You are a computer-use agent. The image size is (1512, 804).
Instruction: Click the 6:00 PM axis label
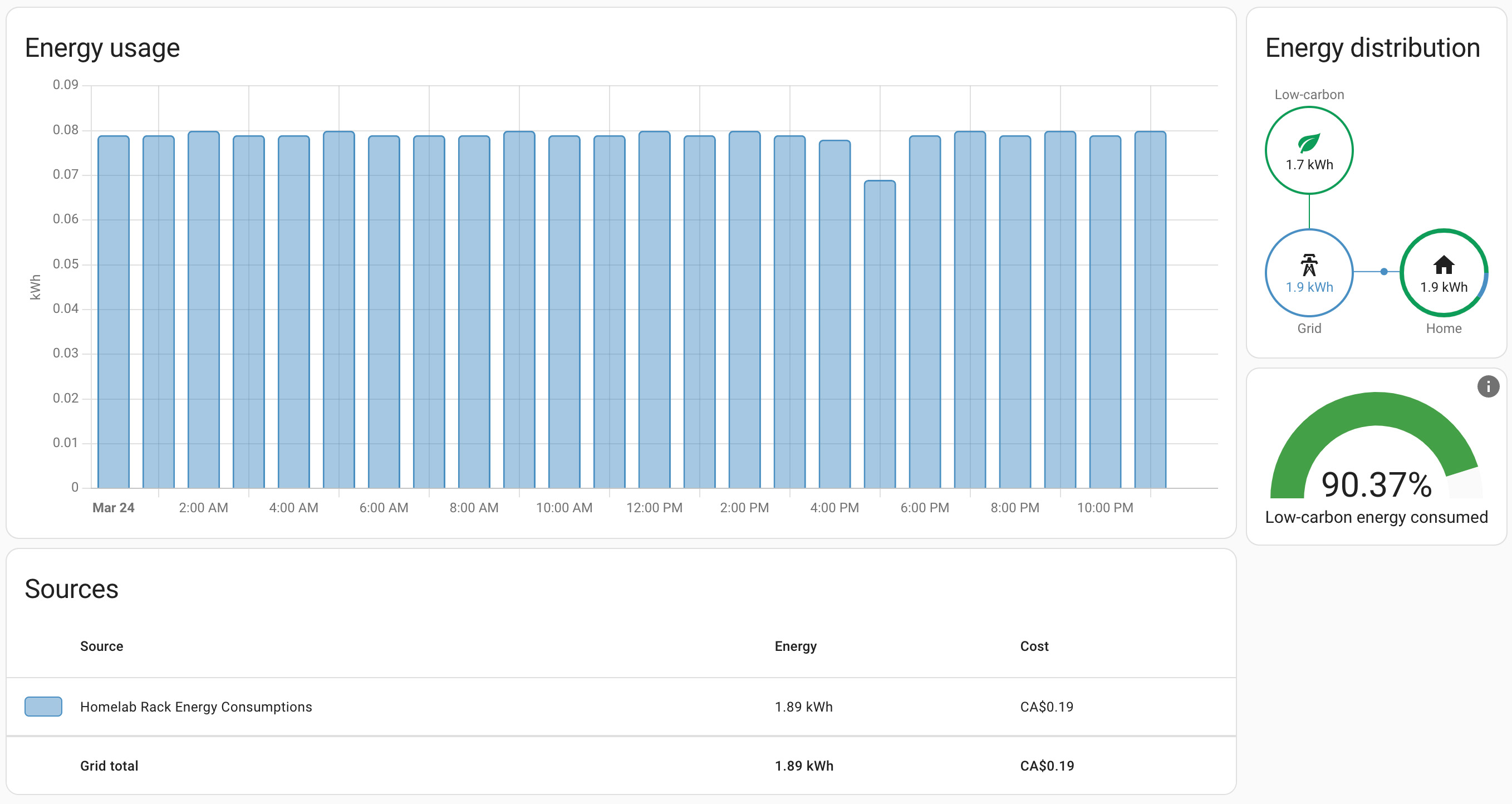(x=925, y=508)
